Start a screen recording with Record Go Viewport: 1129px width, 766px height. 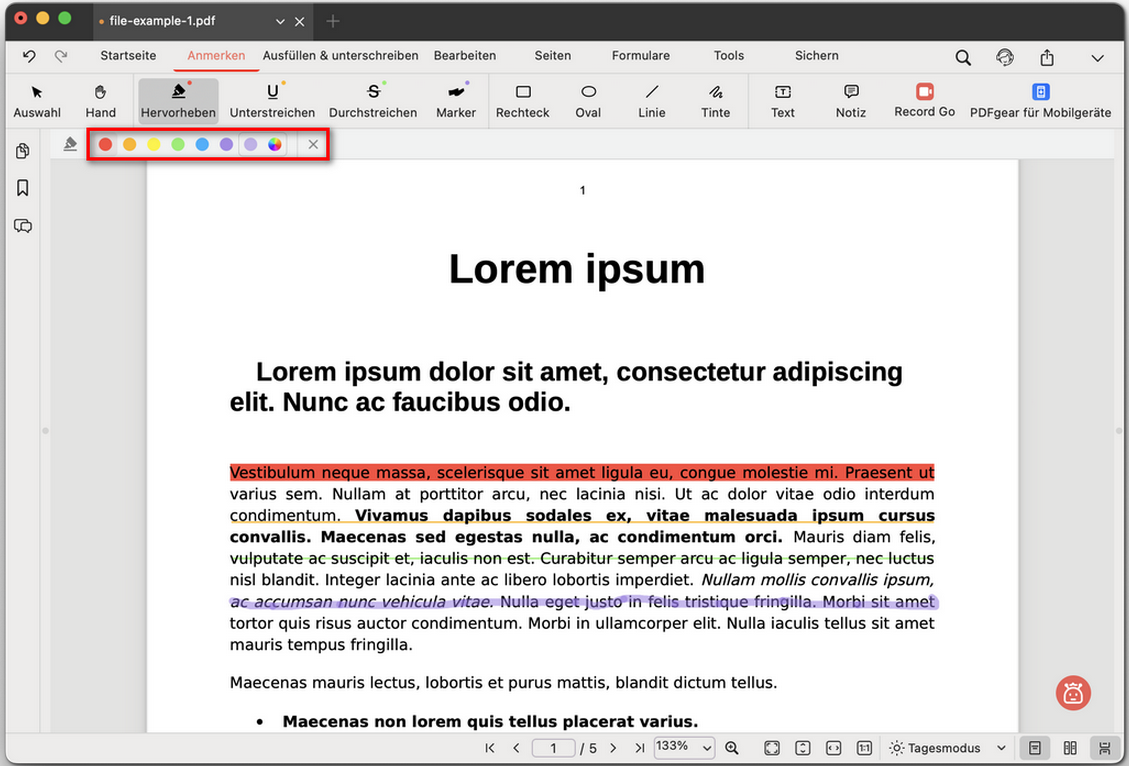(923, 100)
